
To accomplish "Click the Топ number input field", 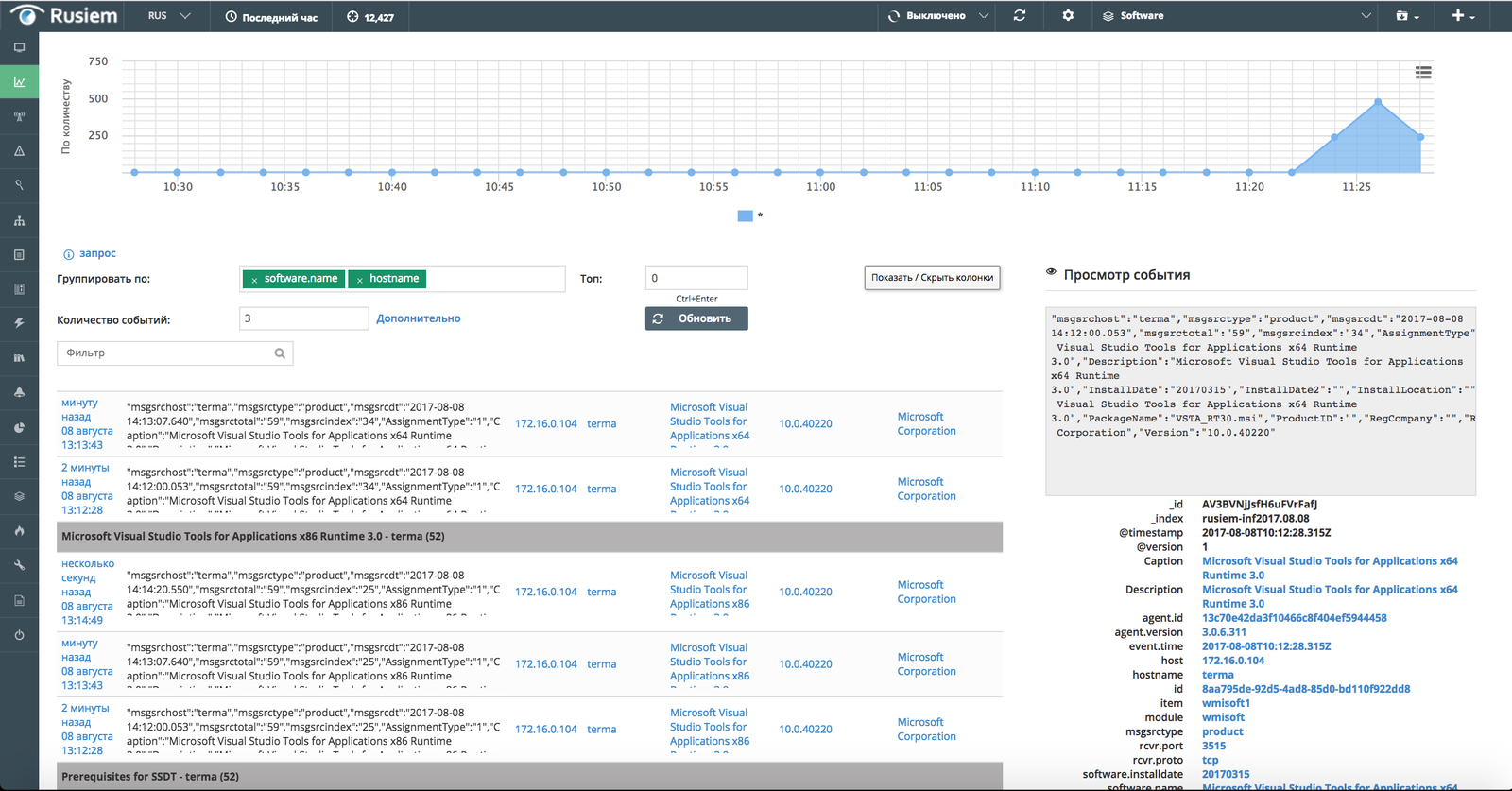I will coord(696,278).
